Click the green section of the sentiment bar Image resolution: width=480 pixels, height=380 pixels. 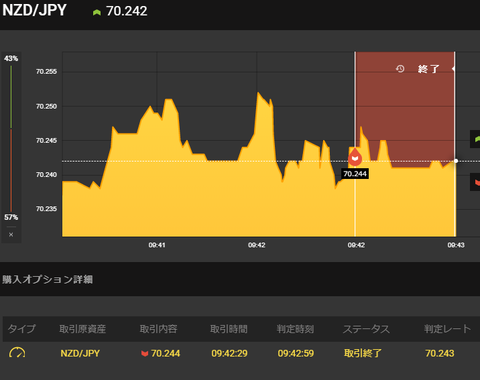[x=11, y=97]
